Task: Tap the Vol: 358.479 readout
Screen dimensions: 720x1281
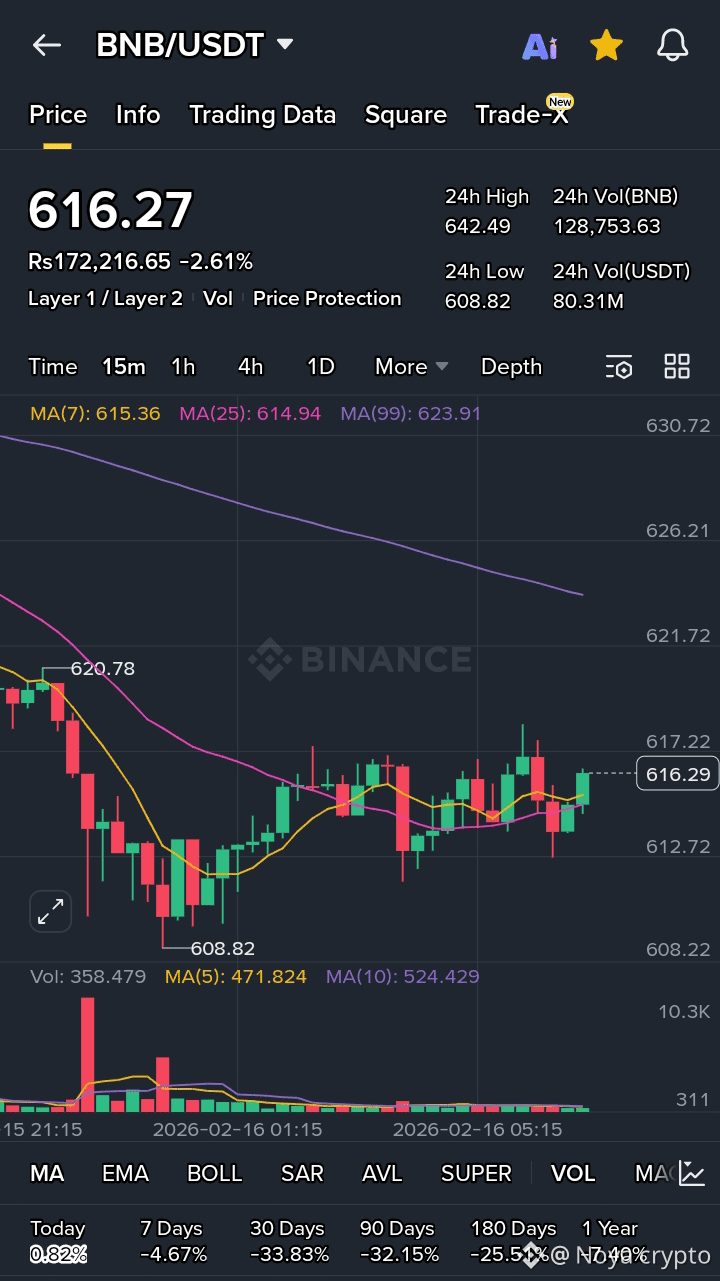Action: coord(88,976)
